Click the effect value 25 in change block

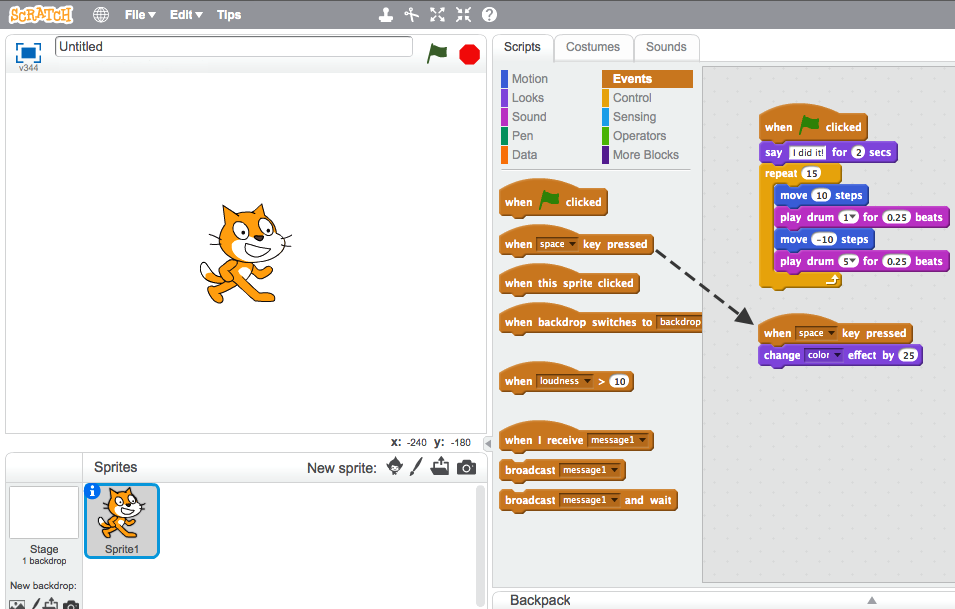pos(909,355)
